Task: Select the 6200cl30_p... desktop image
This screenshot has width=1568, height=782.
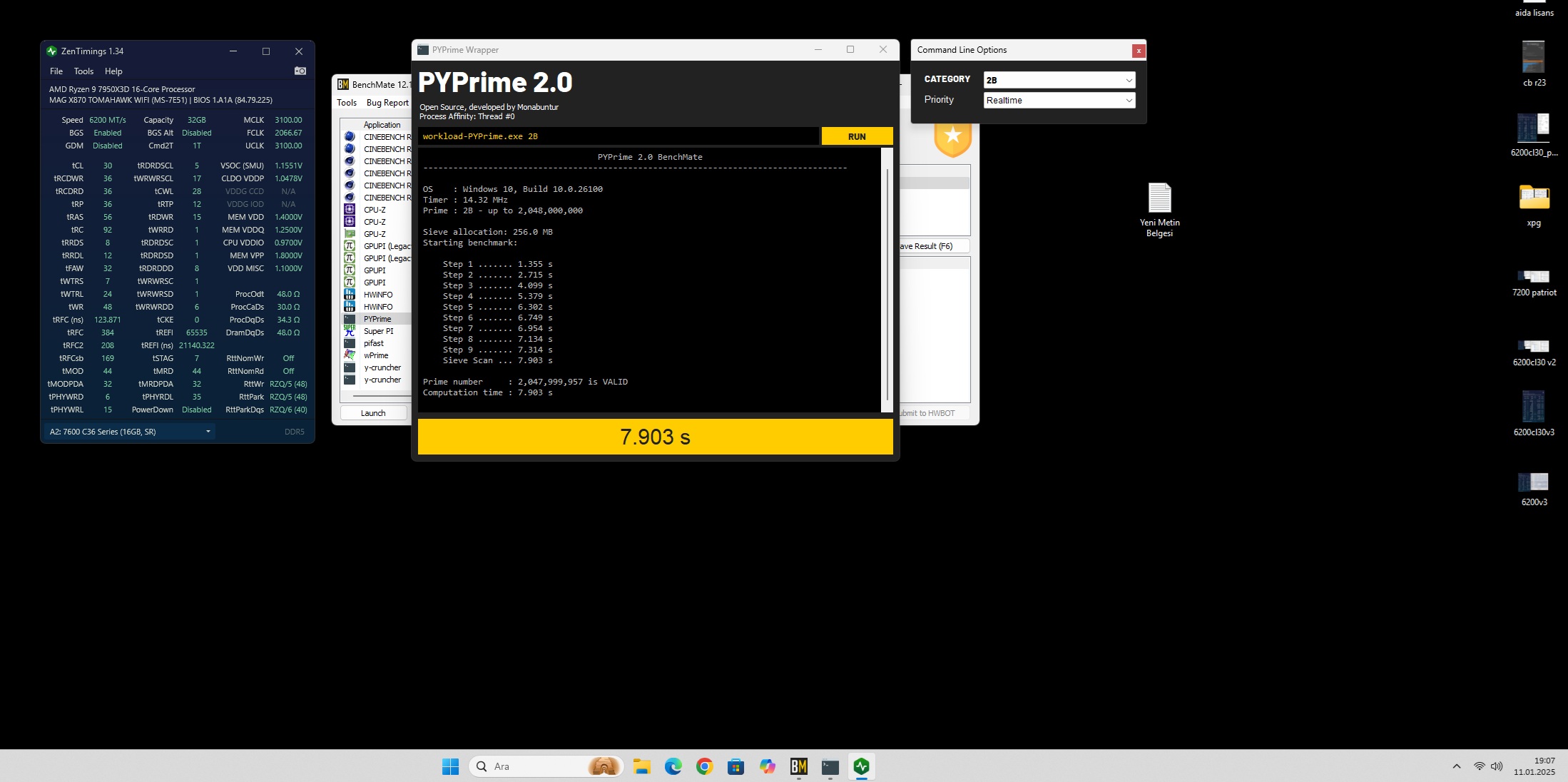Action: click(x=1534, y=135)
